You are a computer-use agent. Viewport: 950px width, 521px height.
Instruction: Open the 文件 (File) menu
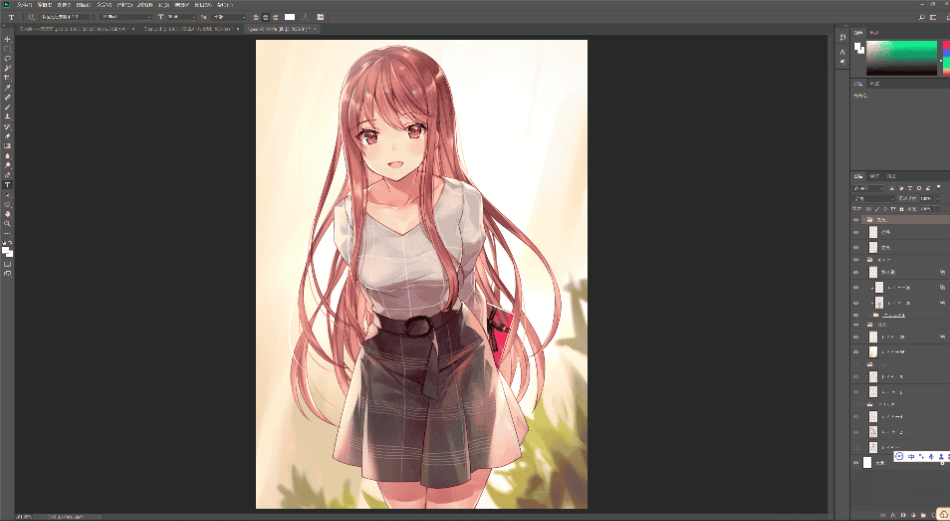point(24,4)
